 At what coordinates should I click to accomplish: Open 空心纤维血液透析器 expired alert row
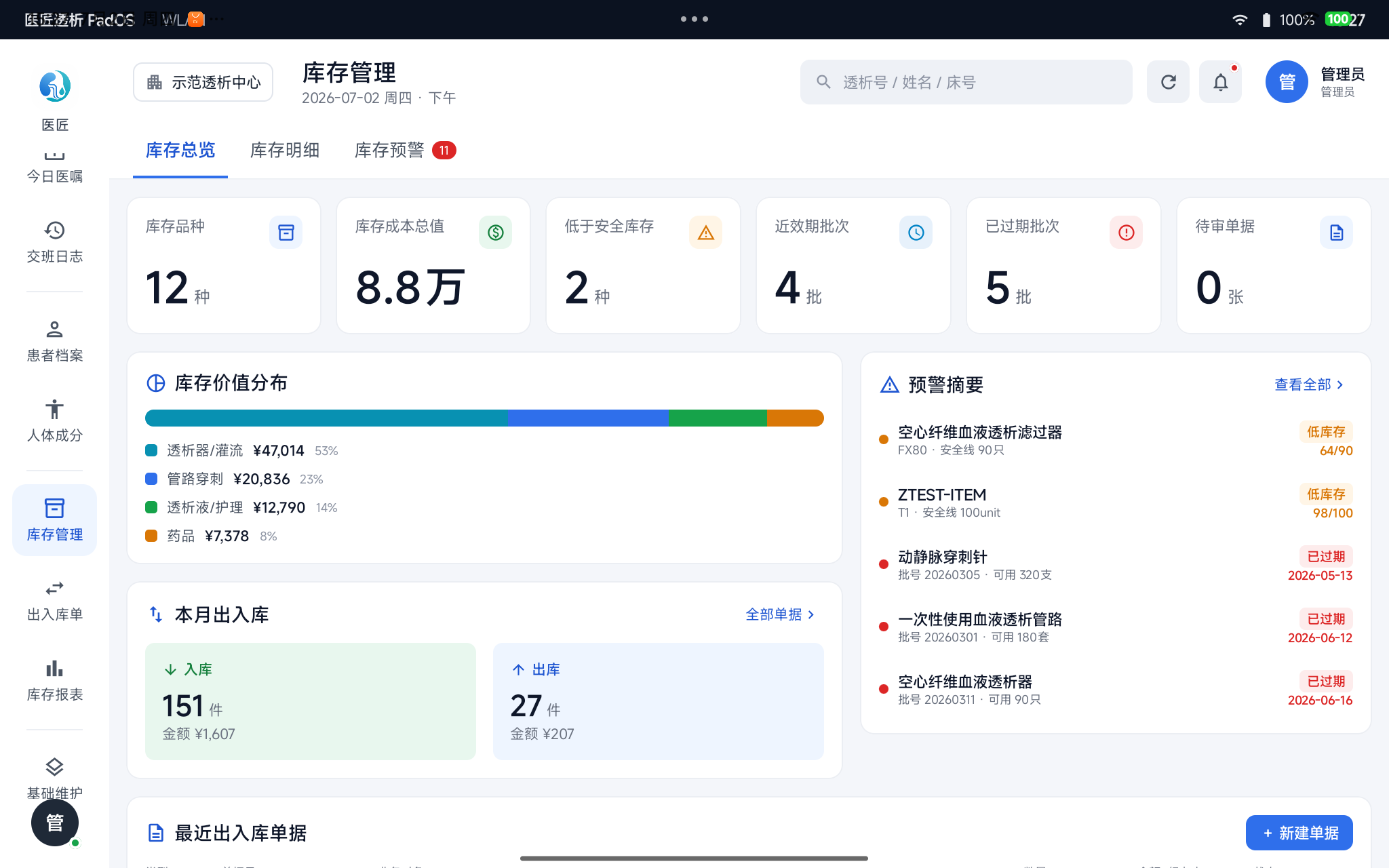tap(1116, 690)
